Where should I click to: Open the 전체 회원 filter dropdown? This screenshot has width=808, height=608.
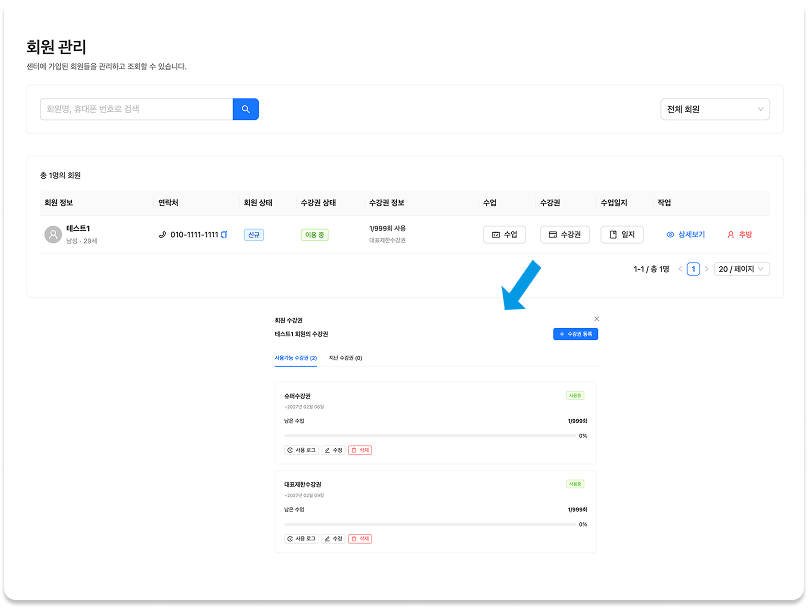(x=714, y=108)
